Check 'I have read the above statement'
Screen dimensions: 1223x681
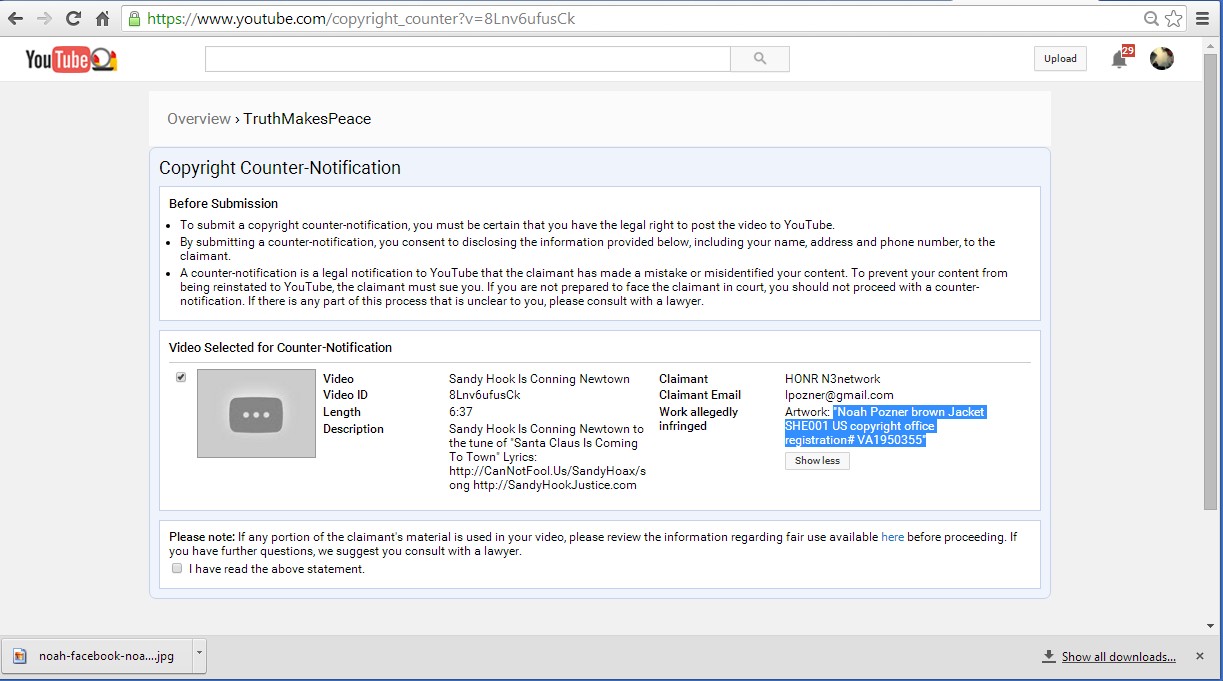click(x=177, y=568)
